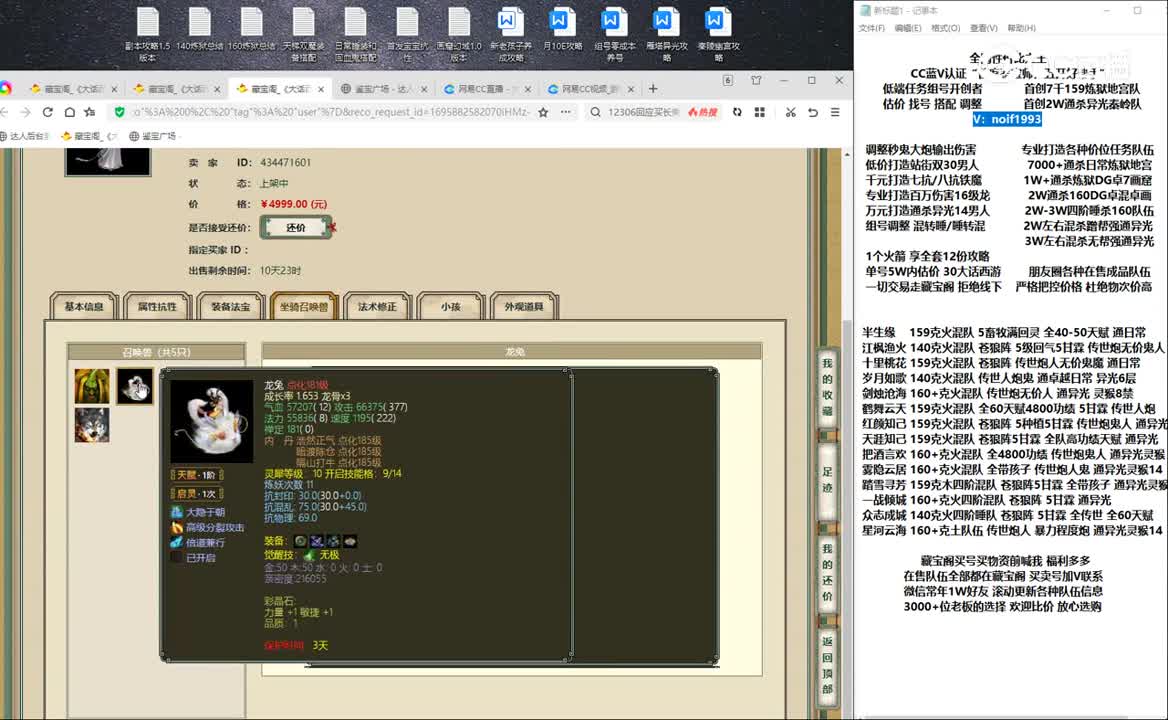The image size is (1168, 720).
Task: Click the highlighted V: noif1993 text in Notepad
Action: 1007,119
